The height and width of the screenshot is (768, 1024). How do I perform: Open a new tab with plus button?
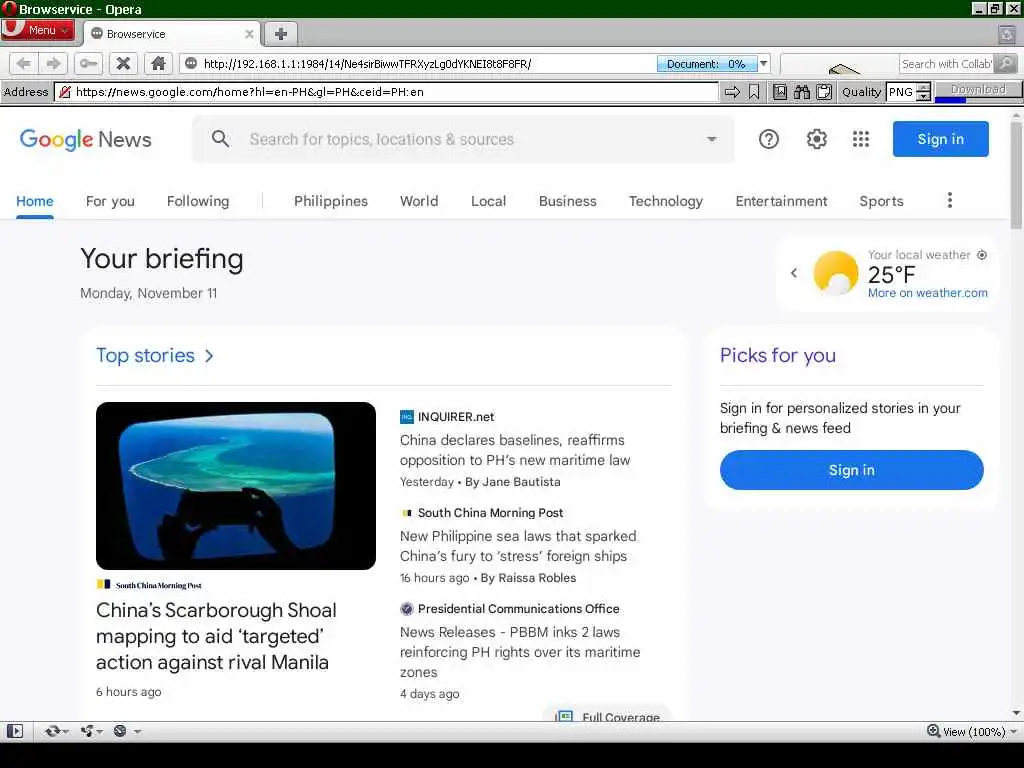tap(280, 34)
